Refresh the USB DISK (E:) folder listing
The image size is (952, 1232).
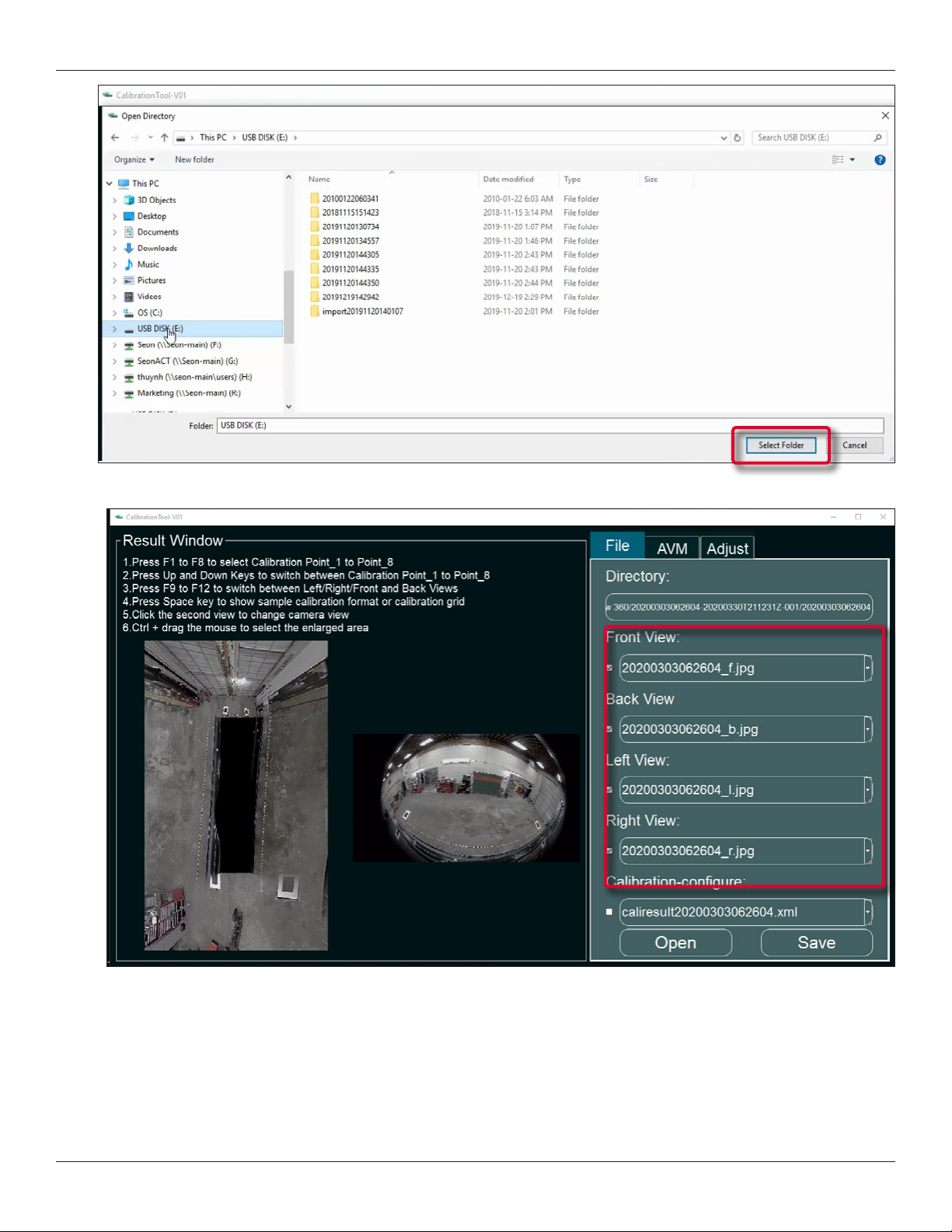738,138
